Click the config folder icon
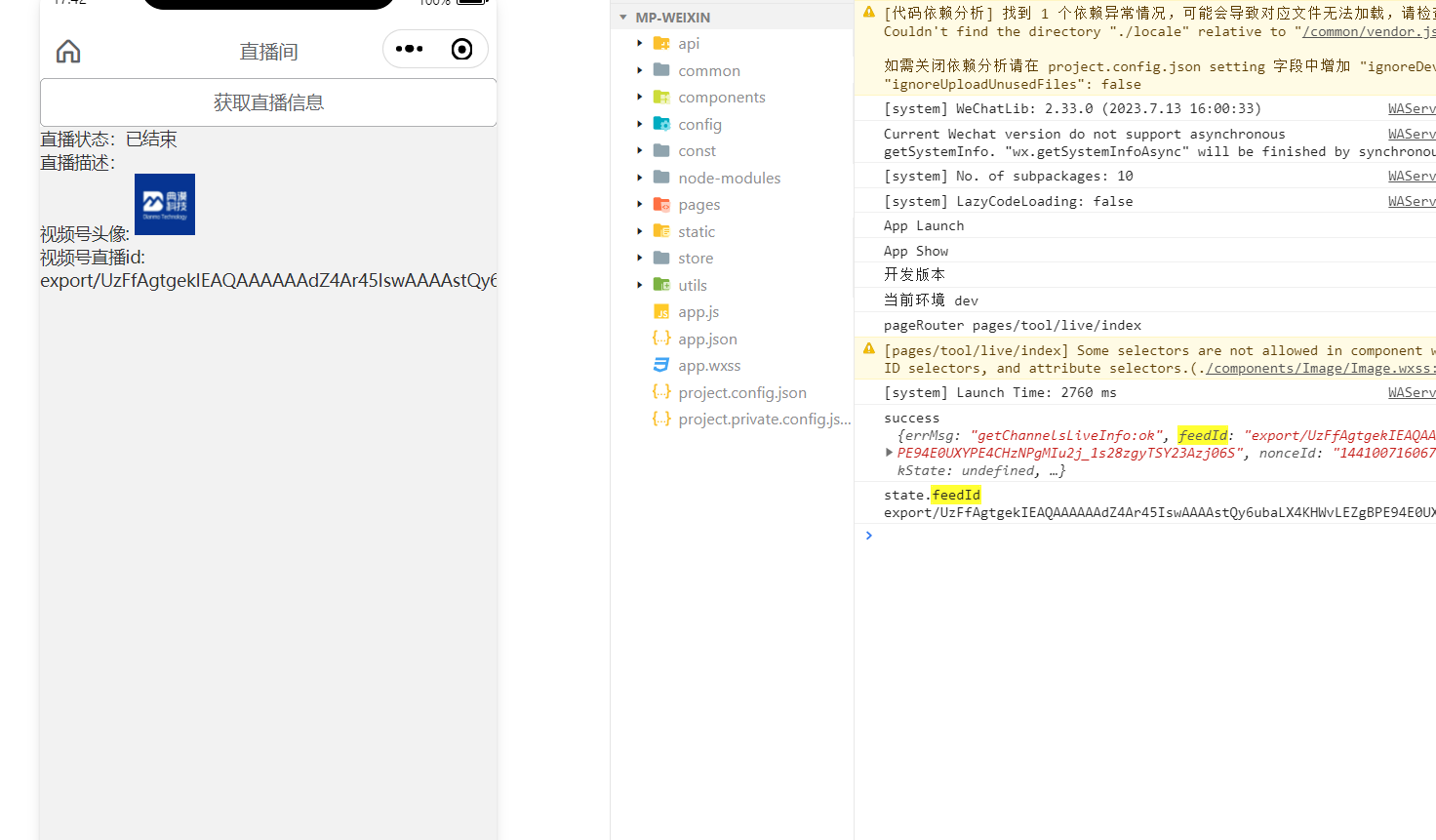The width and height of the screenshot is (1436, 840). [661, 124]
